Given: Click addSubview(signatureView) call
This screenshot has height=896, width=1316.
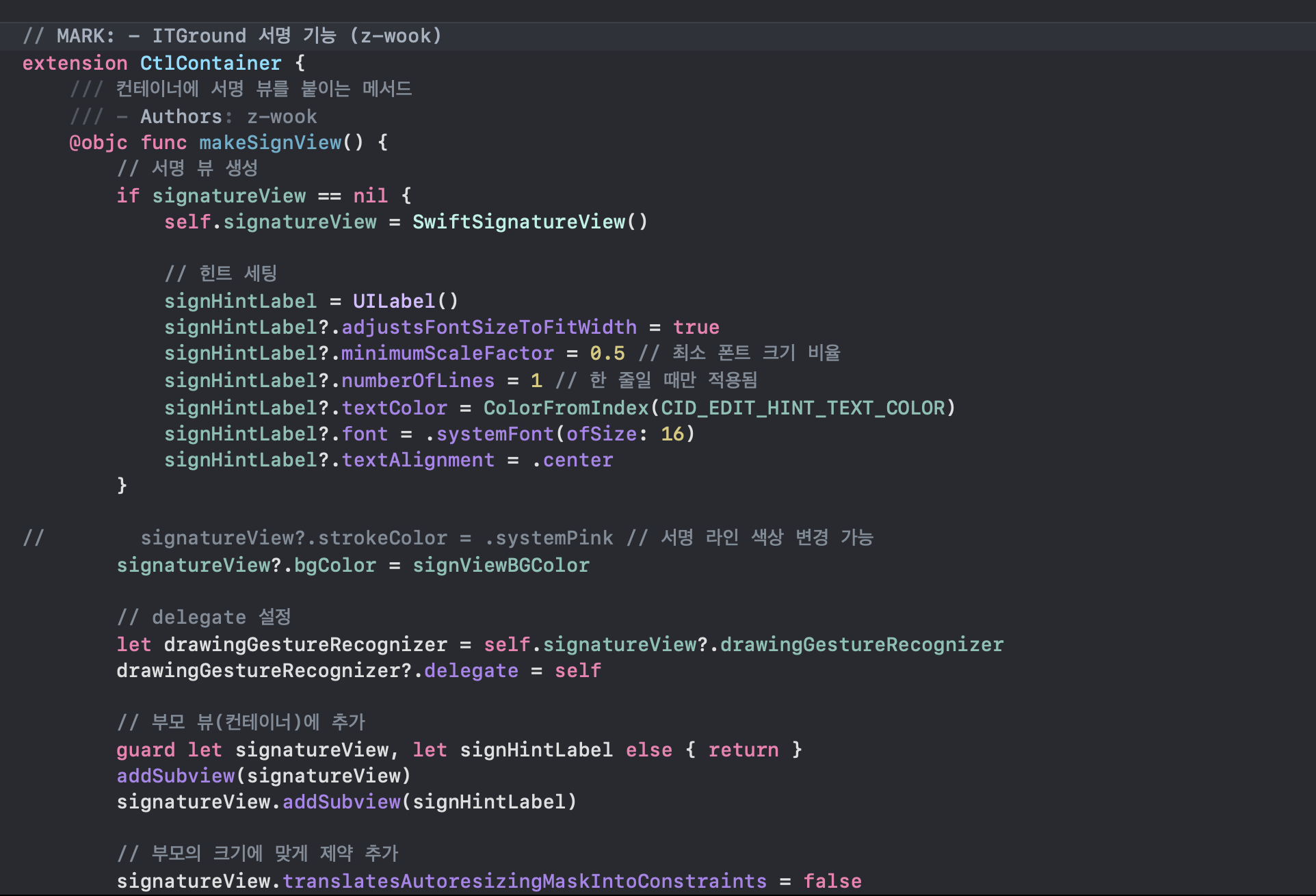Looking at the screenshot, I should (263, 776).
